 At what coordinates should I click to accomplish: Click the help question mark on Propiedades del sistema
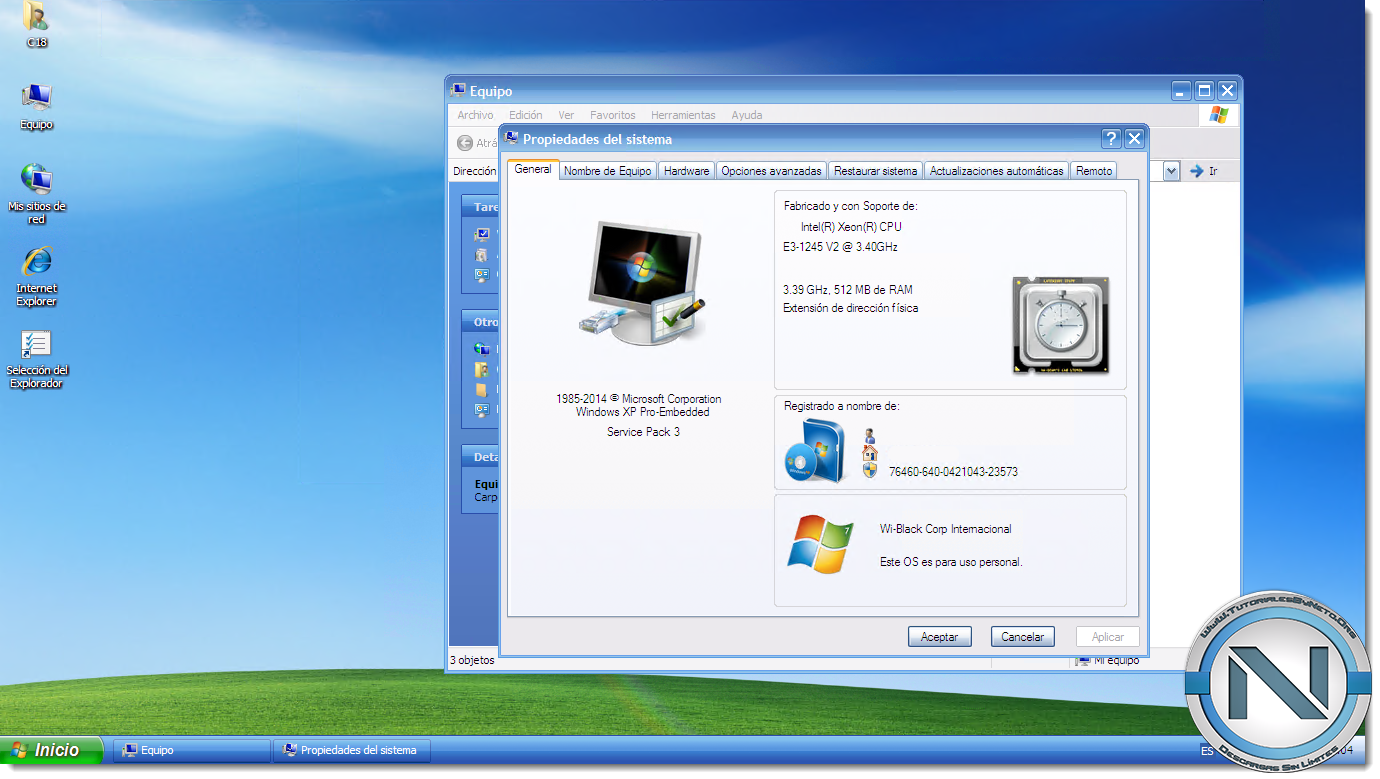(1111, 138)
